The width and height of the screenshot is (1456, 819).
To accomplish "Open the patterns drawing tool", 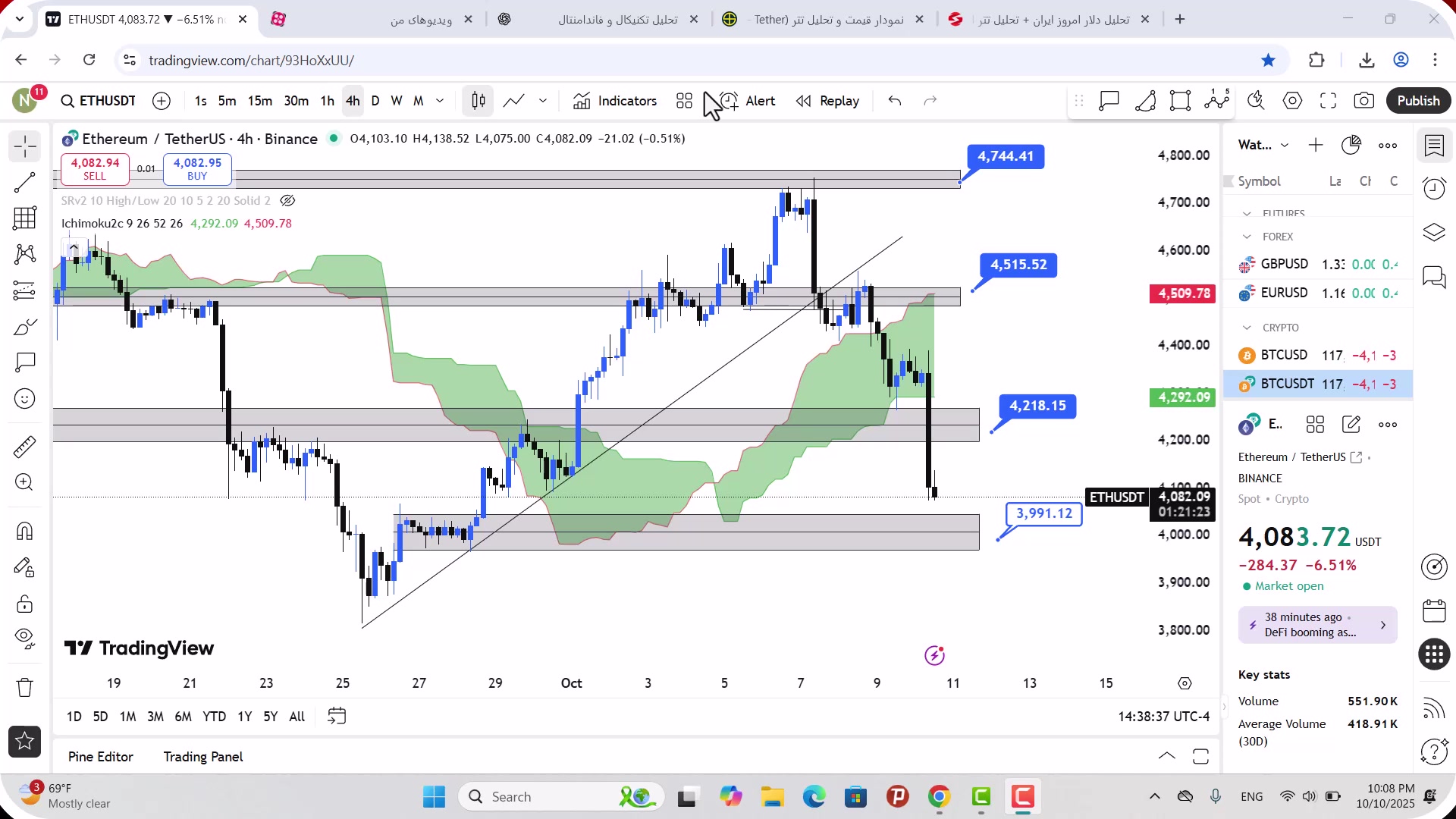I will tap(25, 254).
